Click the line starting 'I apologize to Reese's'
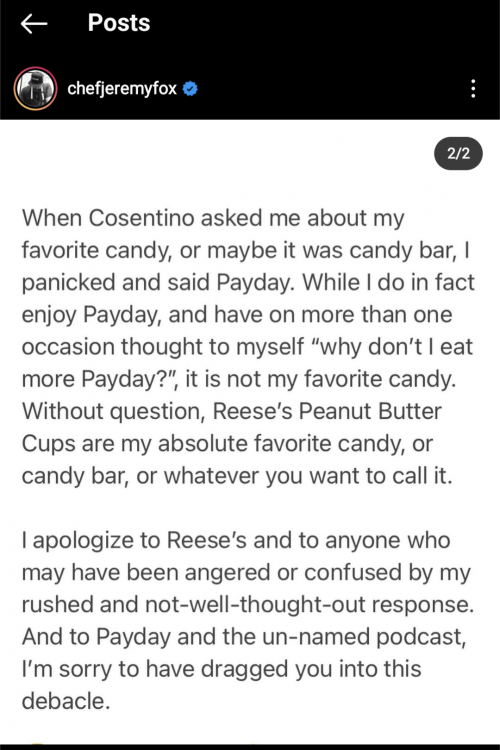Screen dimensions: 500x750 (236, 540)
